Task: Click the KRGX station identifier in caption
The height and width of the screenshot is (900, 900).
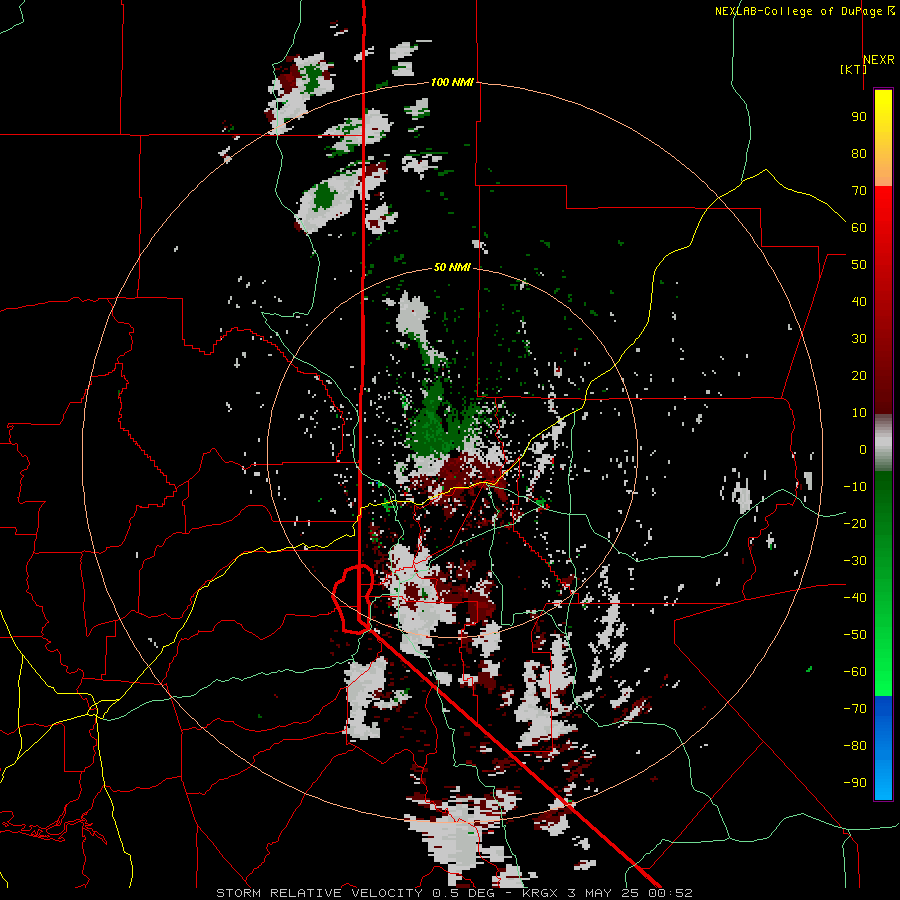Action: click(x=542, y=893)
